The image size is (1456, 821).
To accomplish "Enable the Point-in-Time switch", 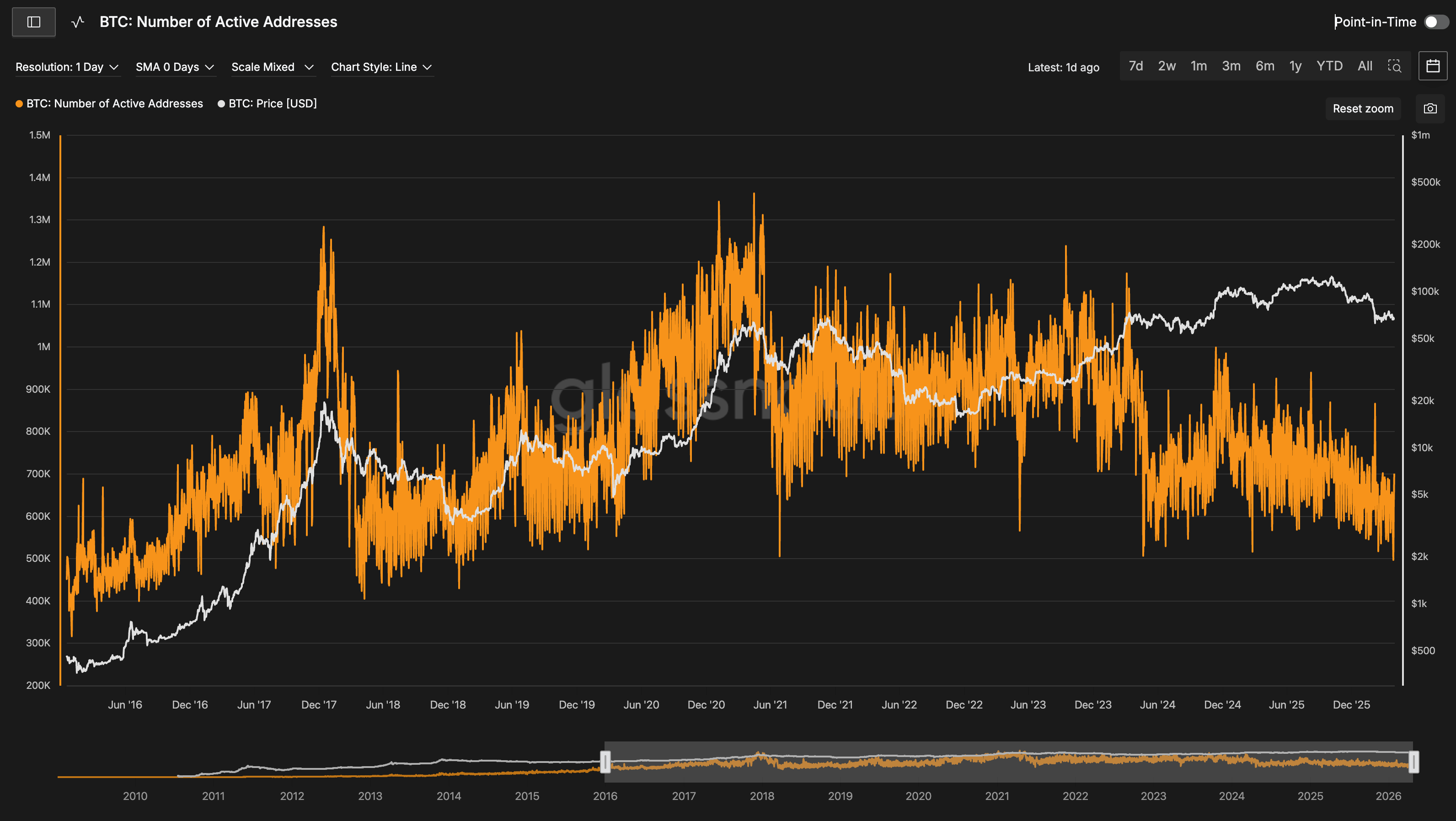I will pos(1436,22).
